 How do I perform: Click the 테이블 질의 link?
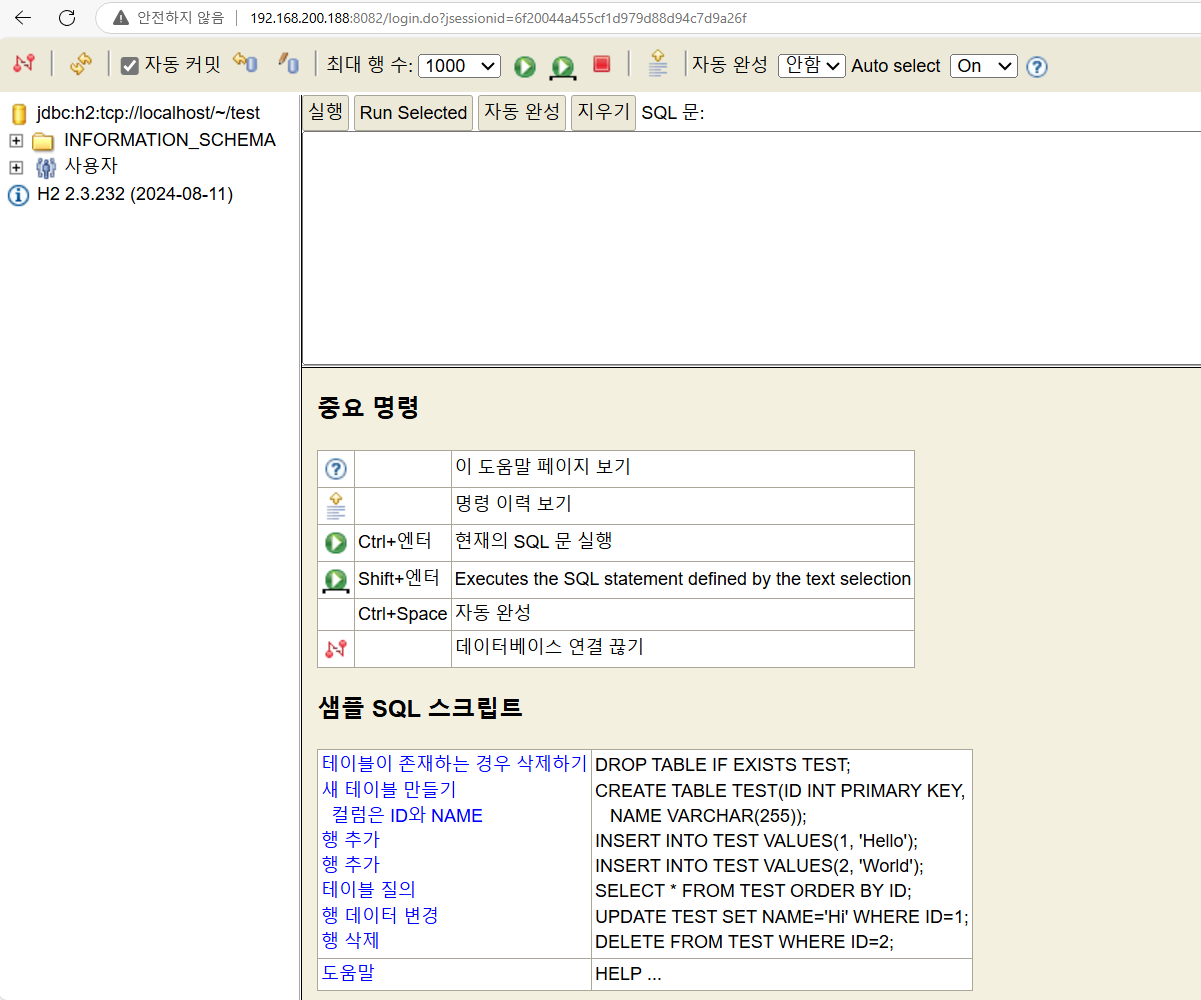(x=369, y=890)
